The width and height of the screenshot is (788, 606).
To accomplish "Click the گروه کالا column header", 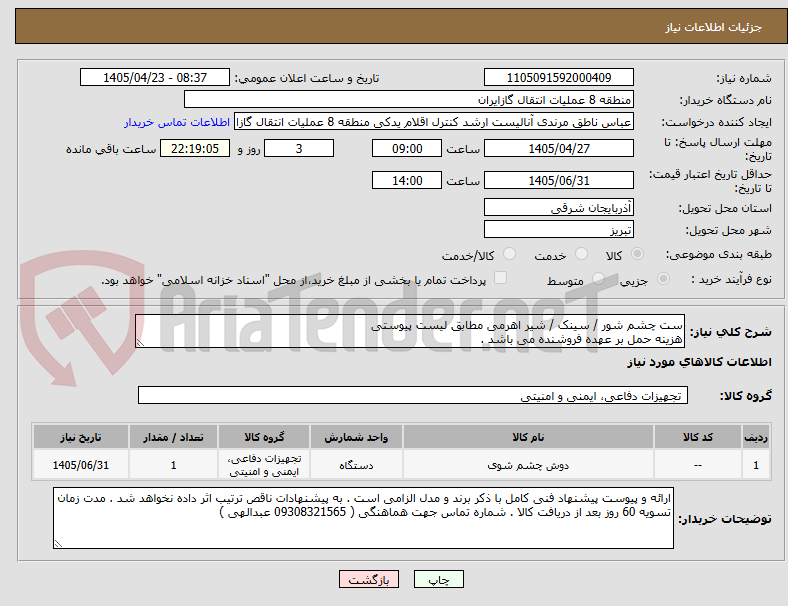I will click(x=264, y=437).
